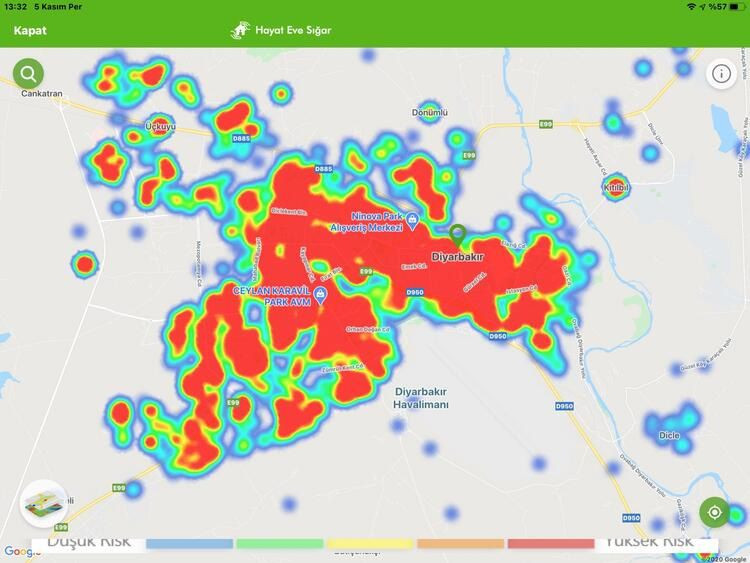Screen dimensions: 750x563
Task: Click the red high-risk legend swatch
Action: click(550, 544)
